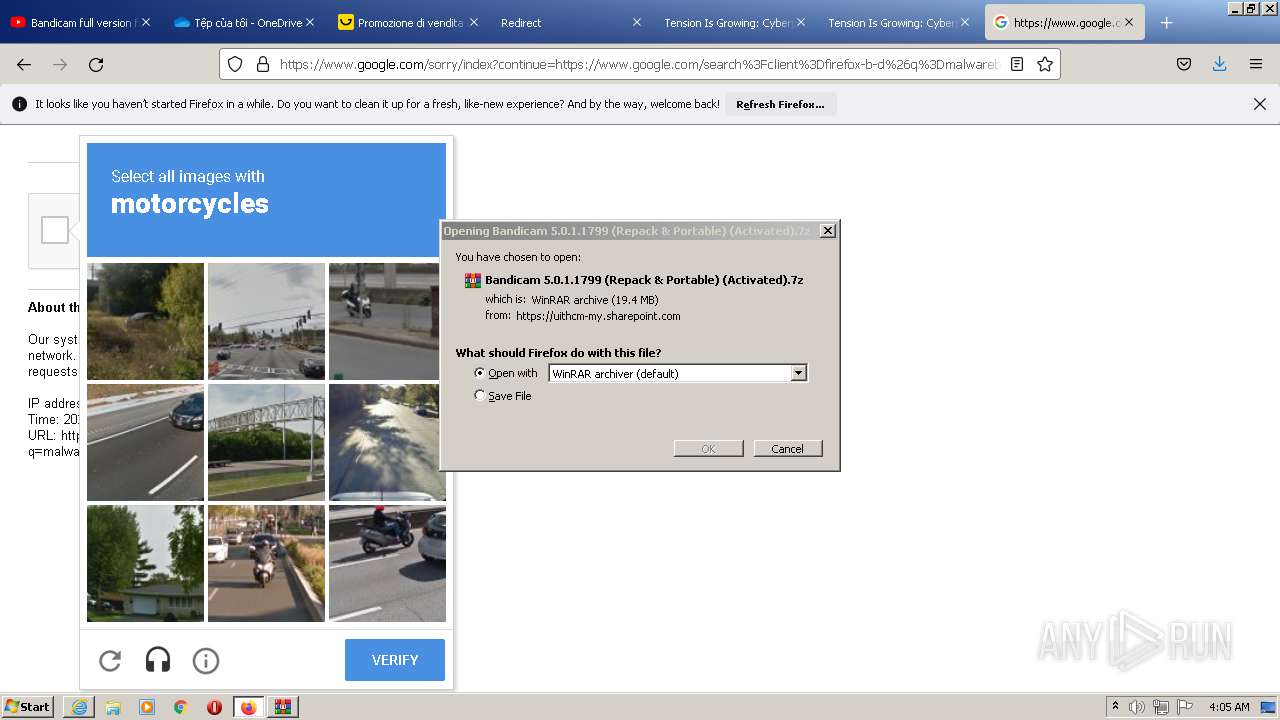Image resolution: width=1280 pixels, height=720 pixels.
Task: Open Windows Explorer folder from taskbar
Action: (113, 707)
